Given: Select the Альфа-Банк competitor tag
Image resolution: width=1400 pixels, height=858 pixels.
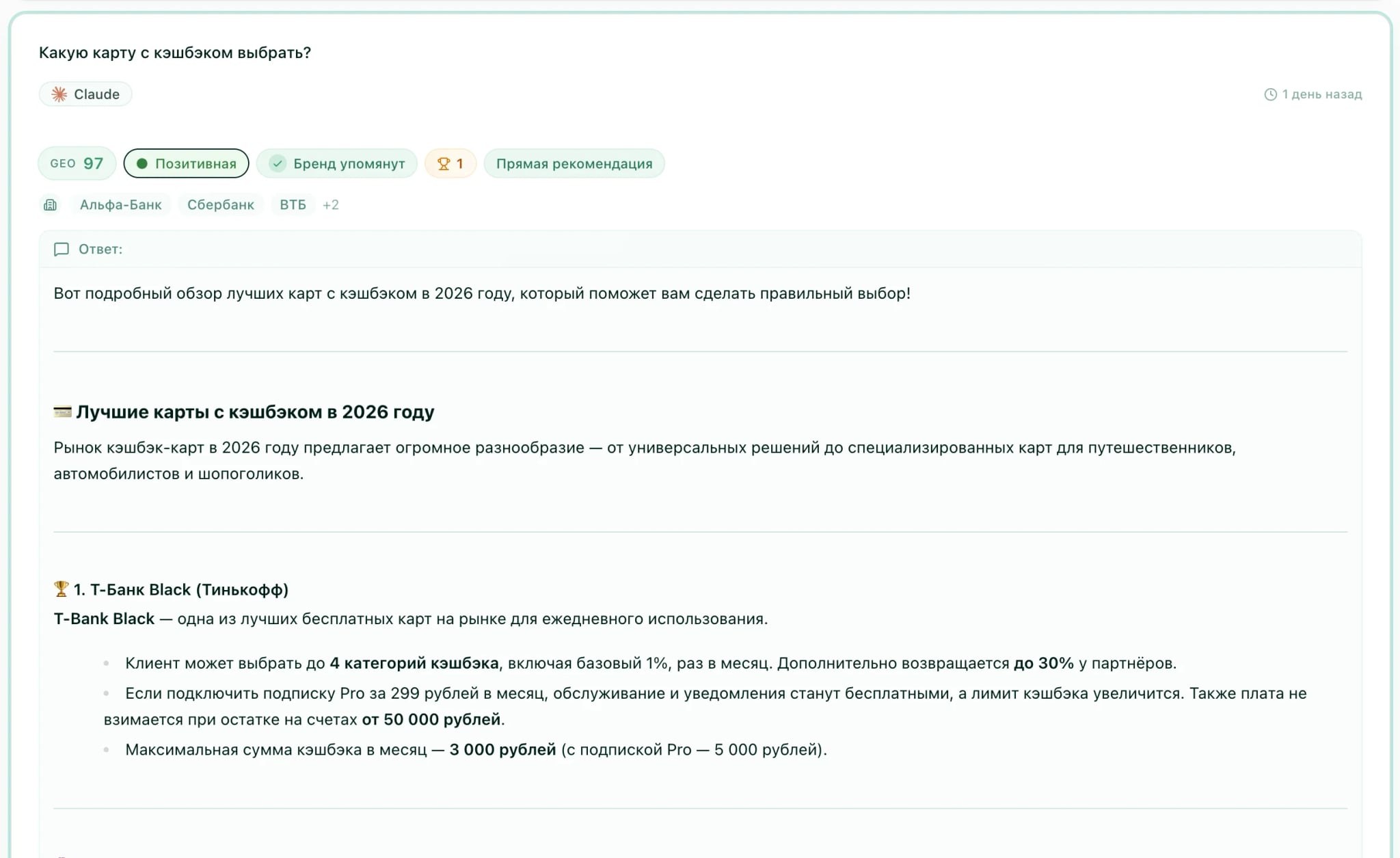Looking at the screenshot, I should point(121,205).
